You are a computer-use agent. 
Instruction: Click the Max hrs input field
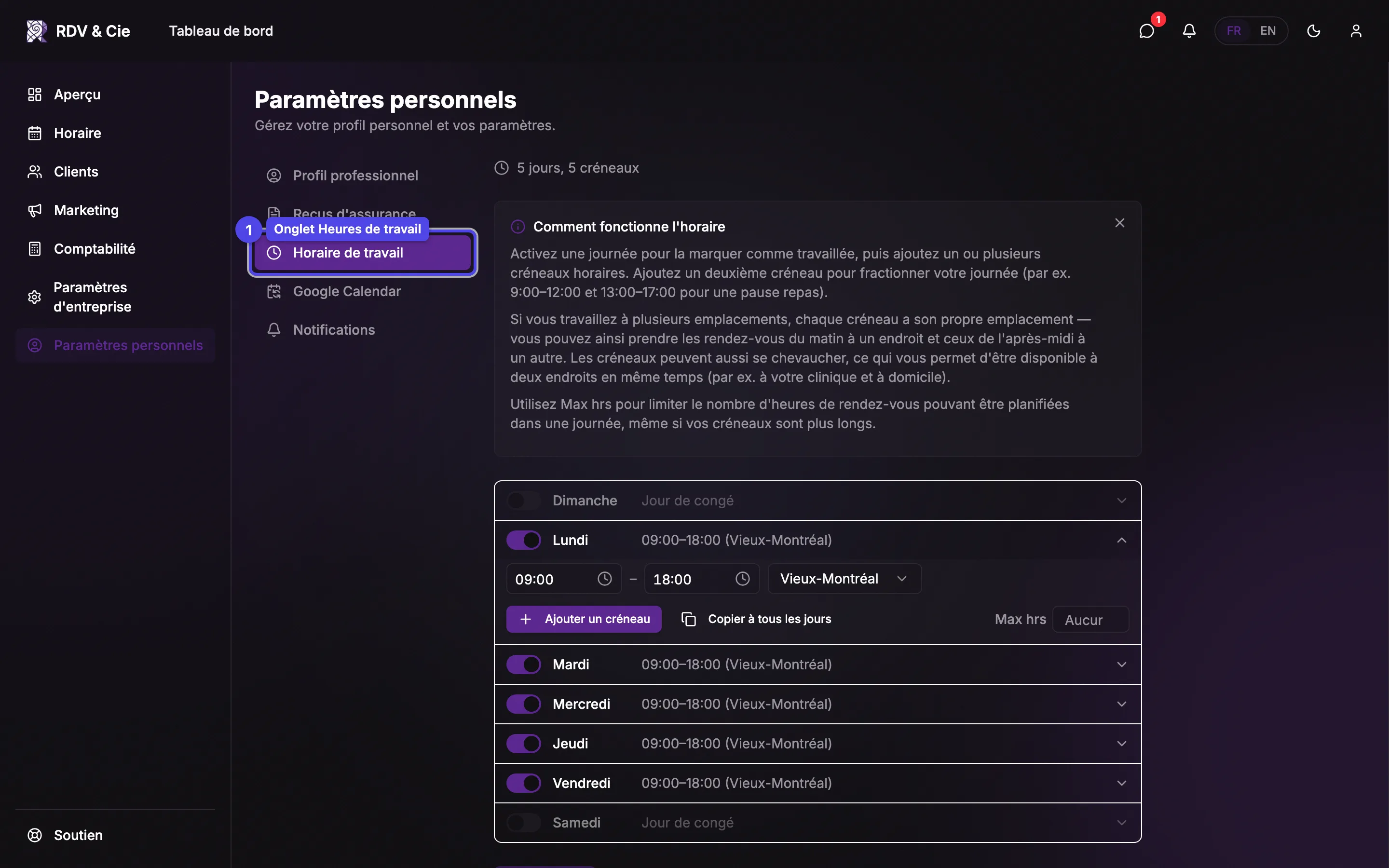coord(1090,620)
